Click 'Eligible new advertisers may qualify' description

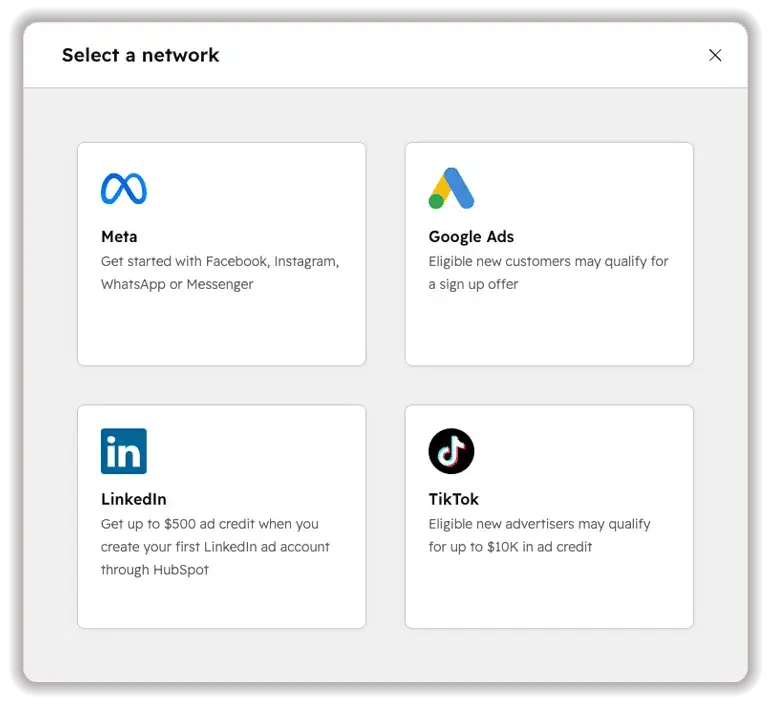pyautogui.click(x=539, y=535)
